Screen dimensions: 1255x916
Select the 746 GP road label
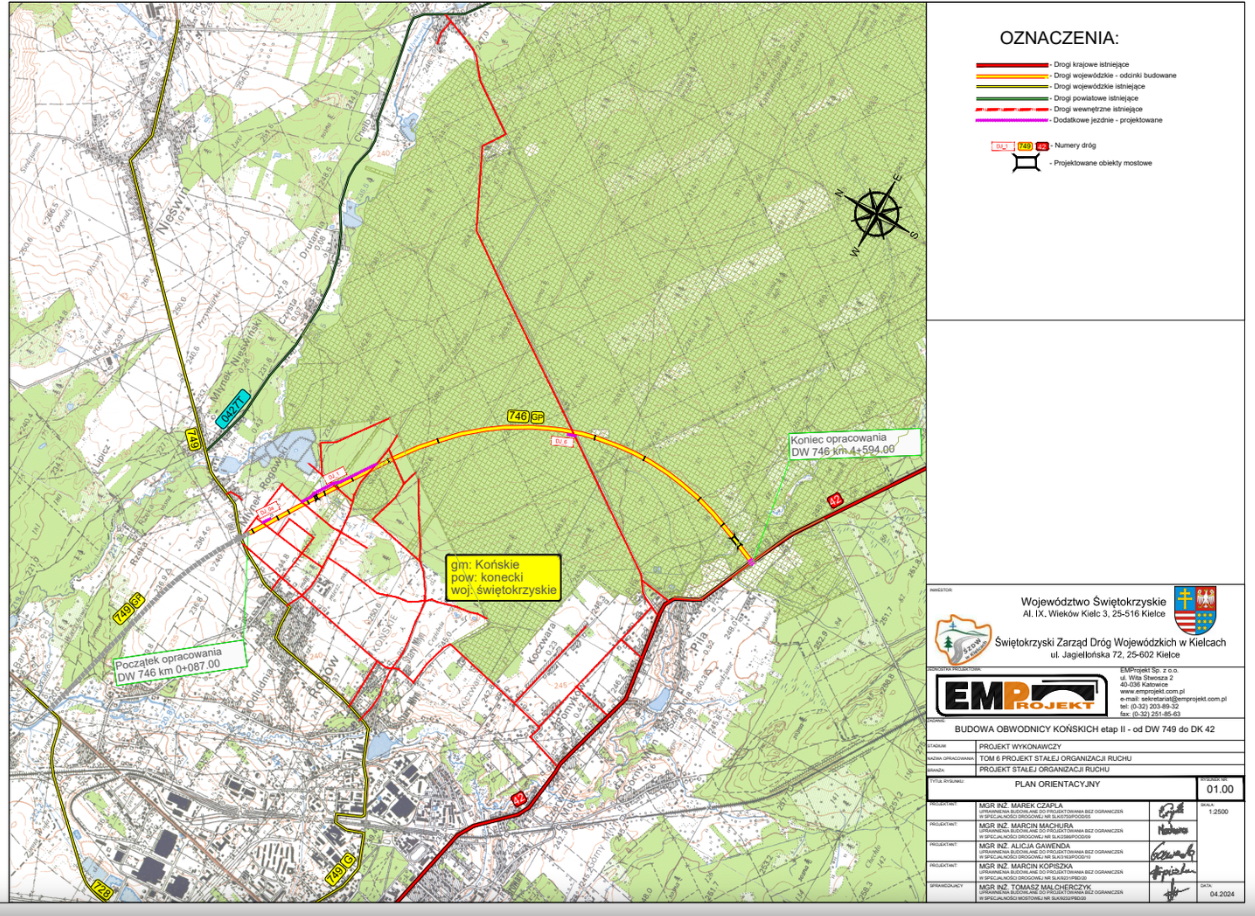pos(524,416)
